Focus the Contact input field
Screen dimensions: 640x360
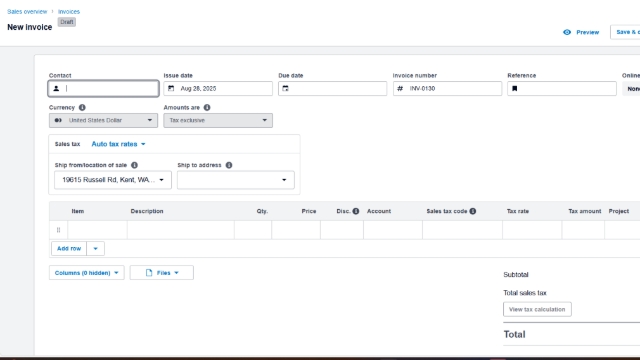103,89
